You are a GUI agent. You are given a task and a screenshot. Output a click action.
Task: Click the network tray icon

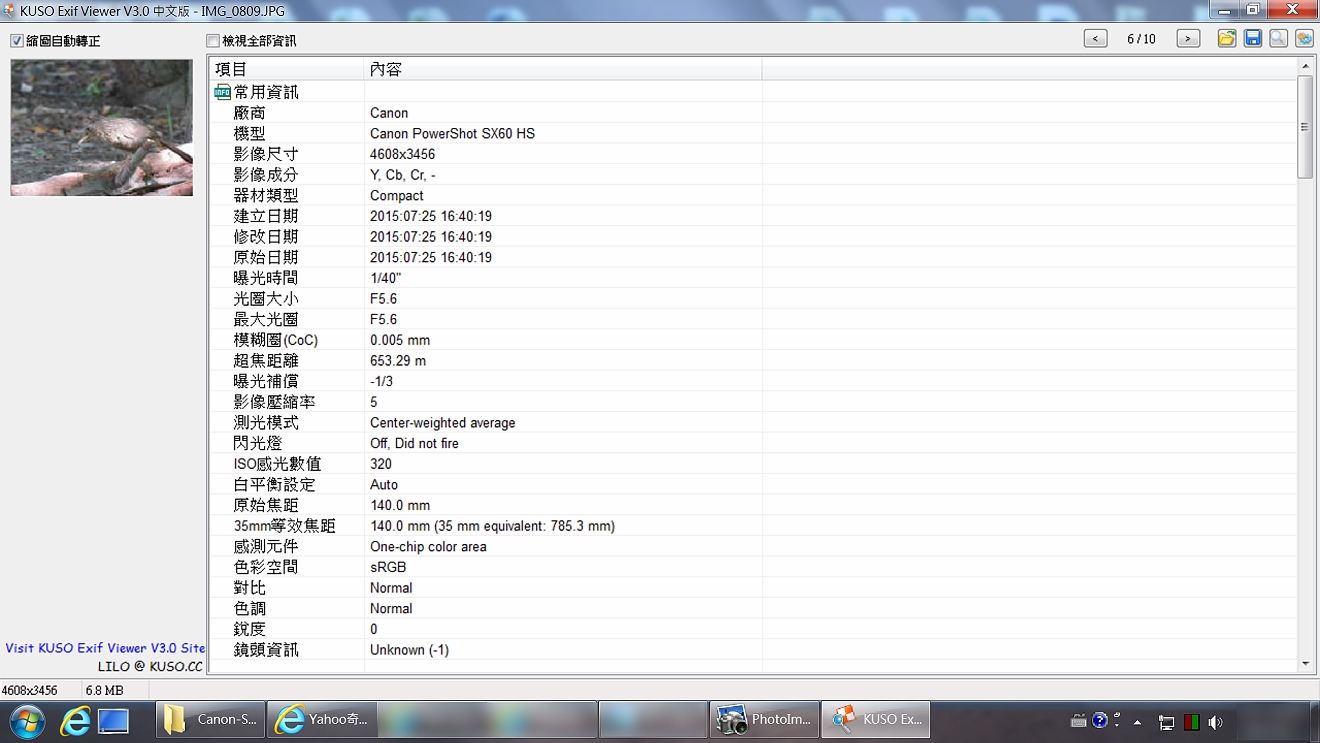1166,721
